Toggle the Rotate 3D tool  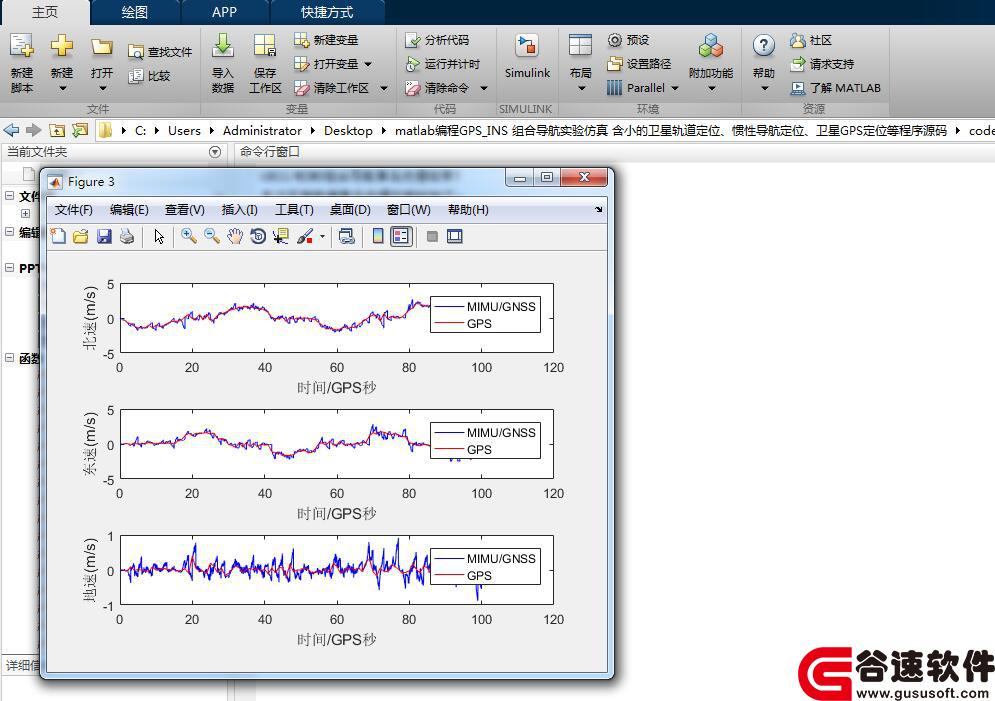pyautogui.click(x=258, y=237)
